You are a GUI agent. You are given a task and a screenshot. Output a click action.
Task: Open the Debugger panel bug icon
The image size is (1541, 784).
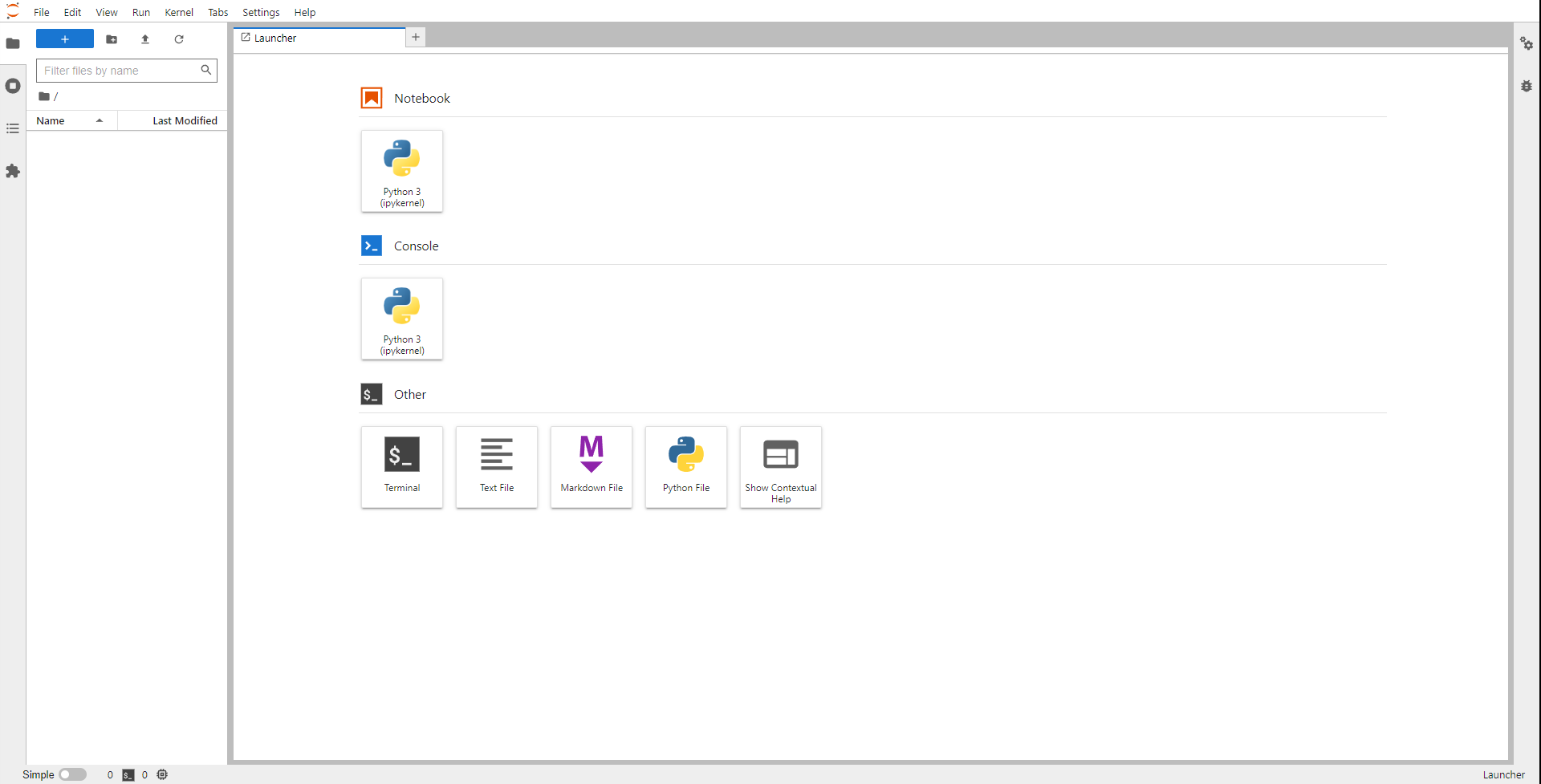(1527, 86)
